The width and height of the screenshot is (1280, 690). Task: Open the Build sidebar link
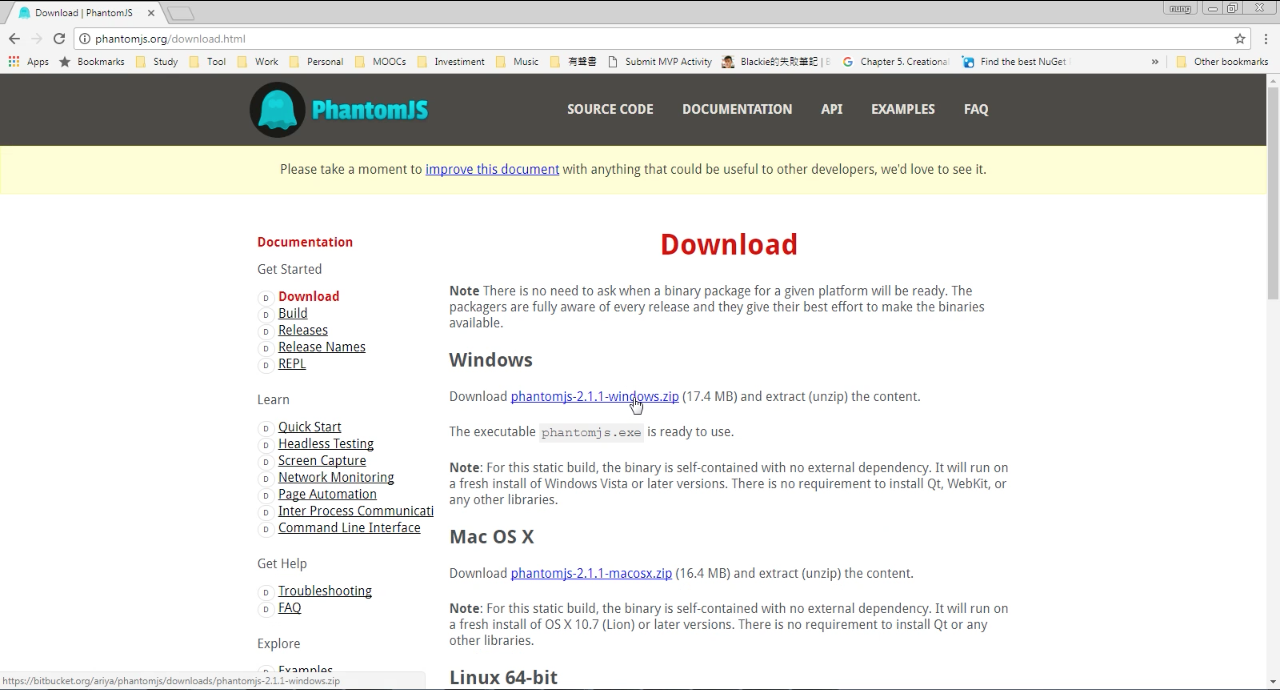point(292,314)
